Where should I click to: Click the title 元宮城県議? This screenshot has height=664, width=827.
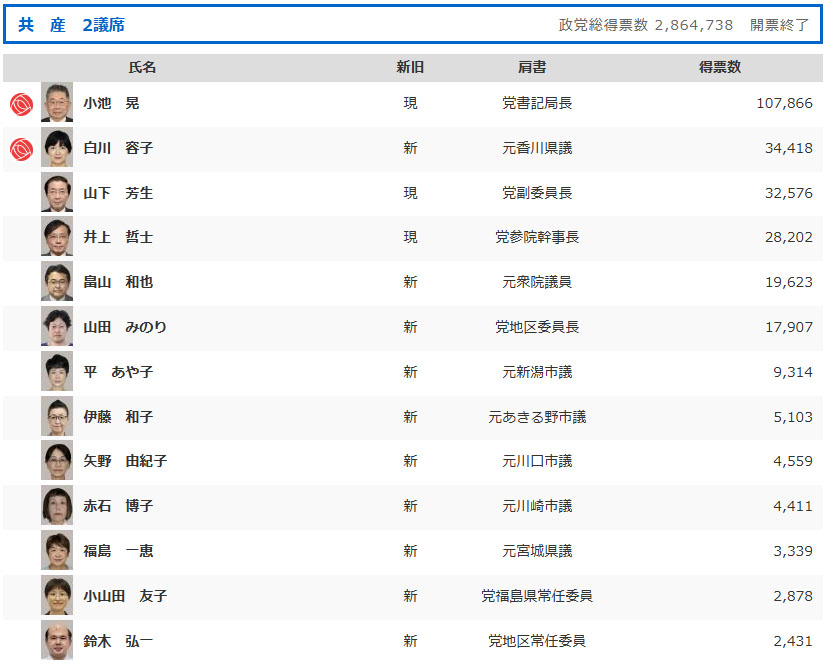tap(537, 550)
